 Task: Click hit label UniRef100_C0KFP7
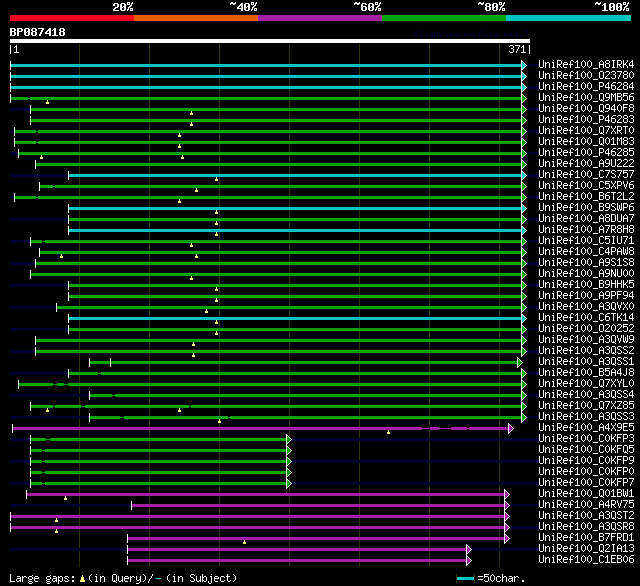(x=586, y=483)
